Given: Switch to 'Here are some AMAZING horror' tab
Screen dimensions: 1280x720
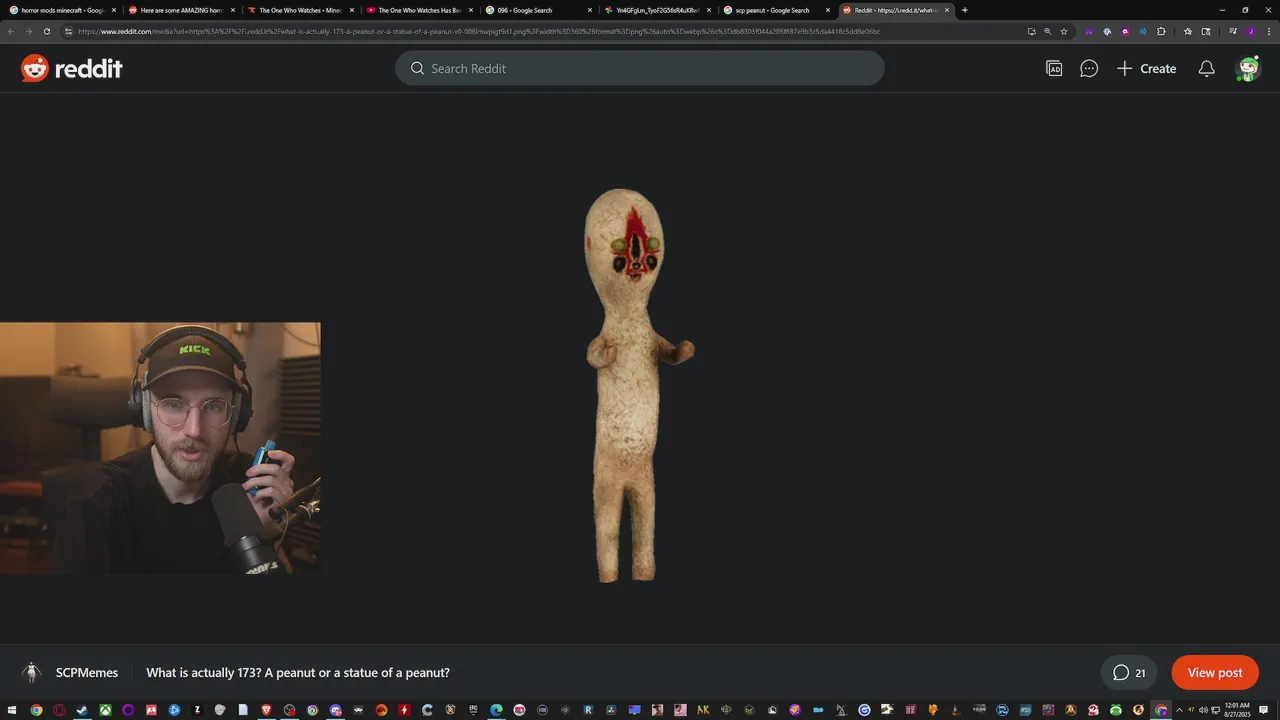Looking at the screenshot, I should 181,10.
